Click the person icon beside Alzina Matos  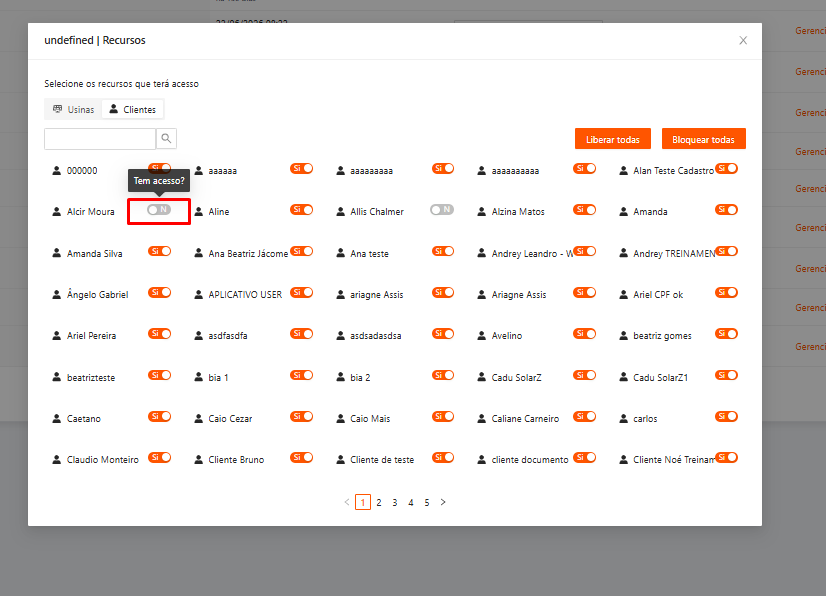point(481,212)
